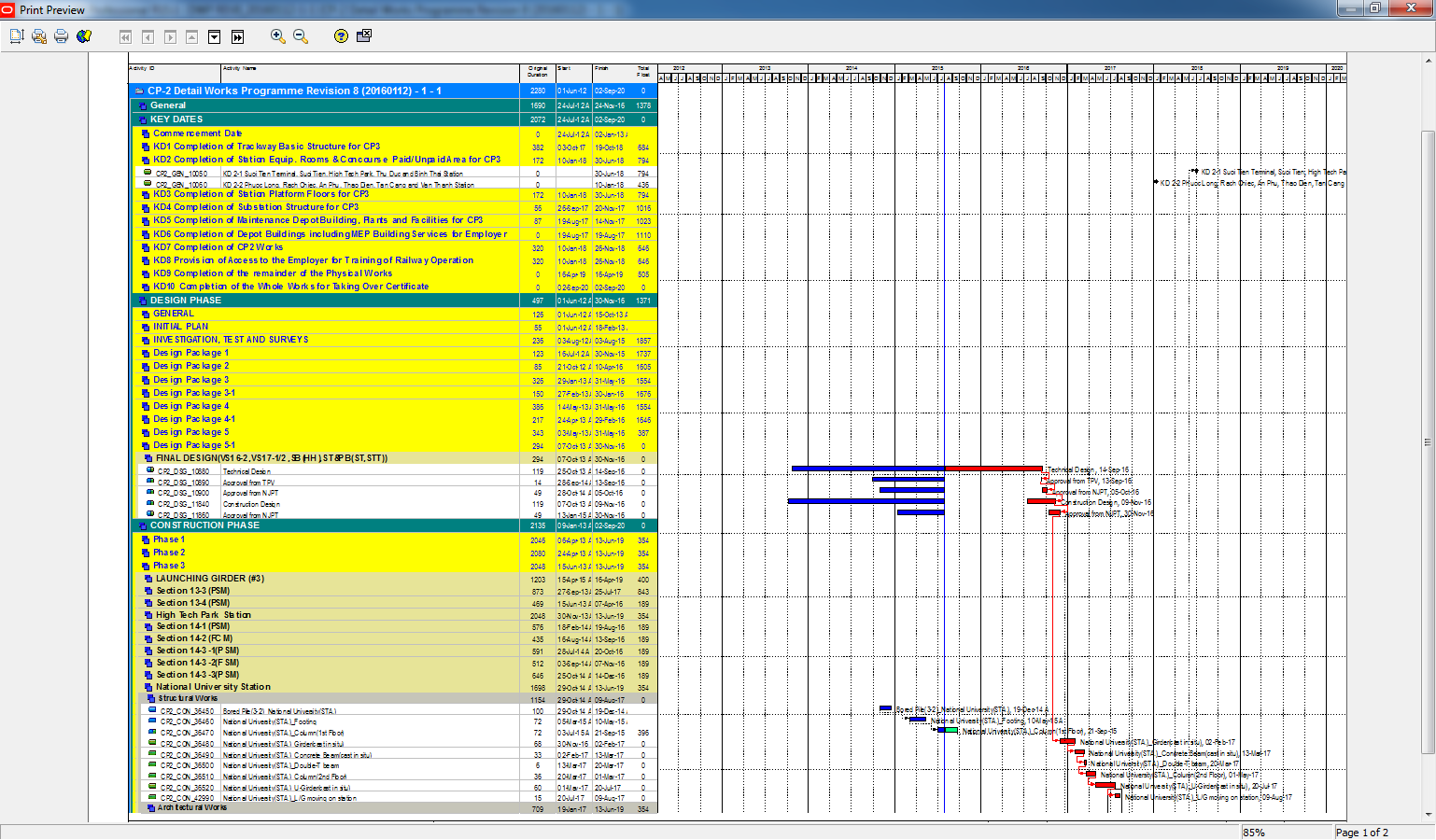This screenshot has width=1436, height=840.
Task: Zoom in with the plus magnifier
Action: [277, 36]
